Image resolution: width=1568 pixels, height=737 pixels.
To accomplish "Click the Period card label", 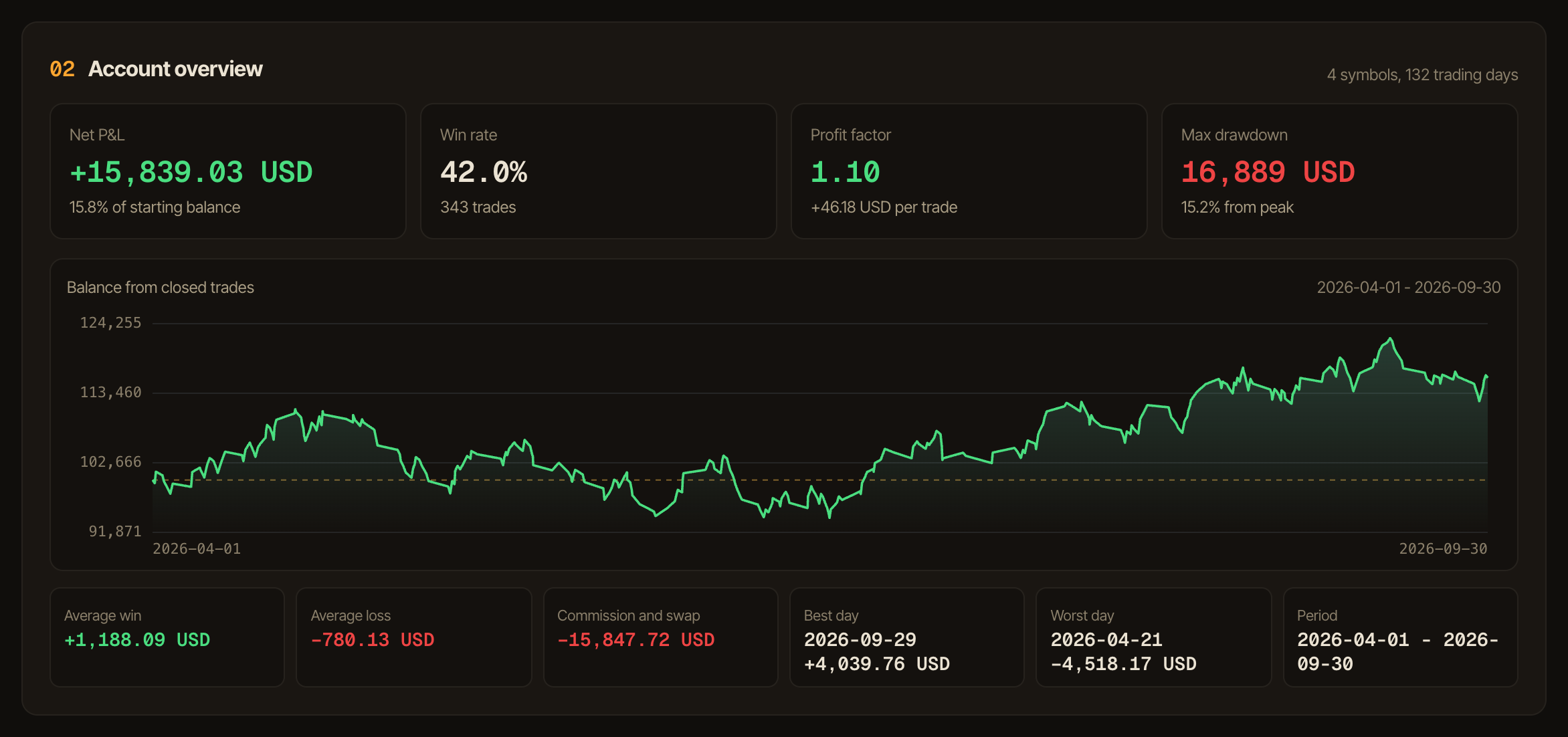I will 1316,616.
